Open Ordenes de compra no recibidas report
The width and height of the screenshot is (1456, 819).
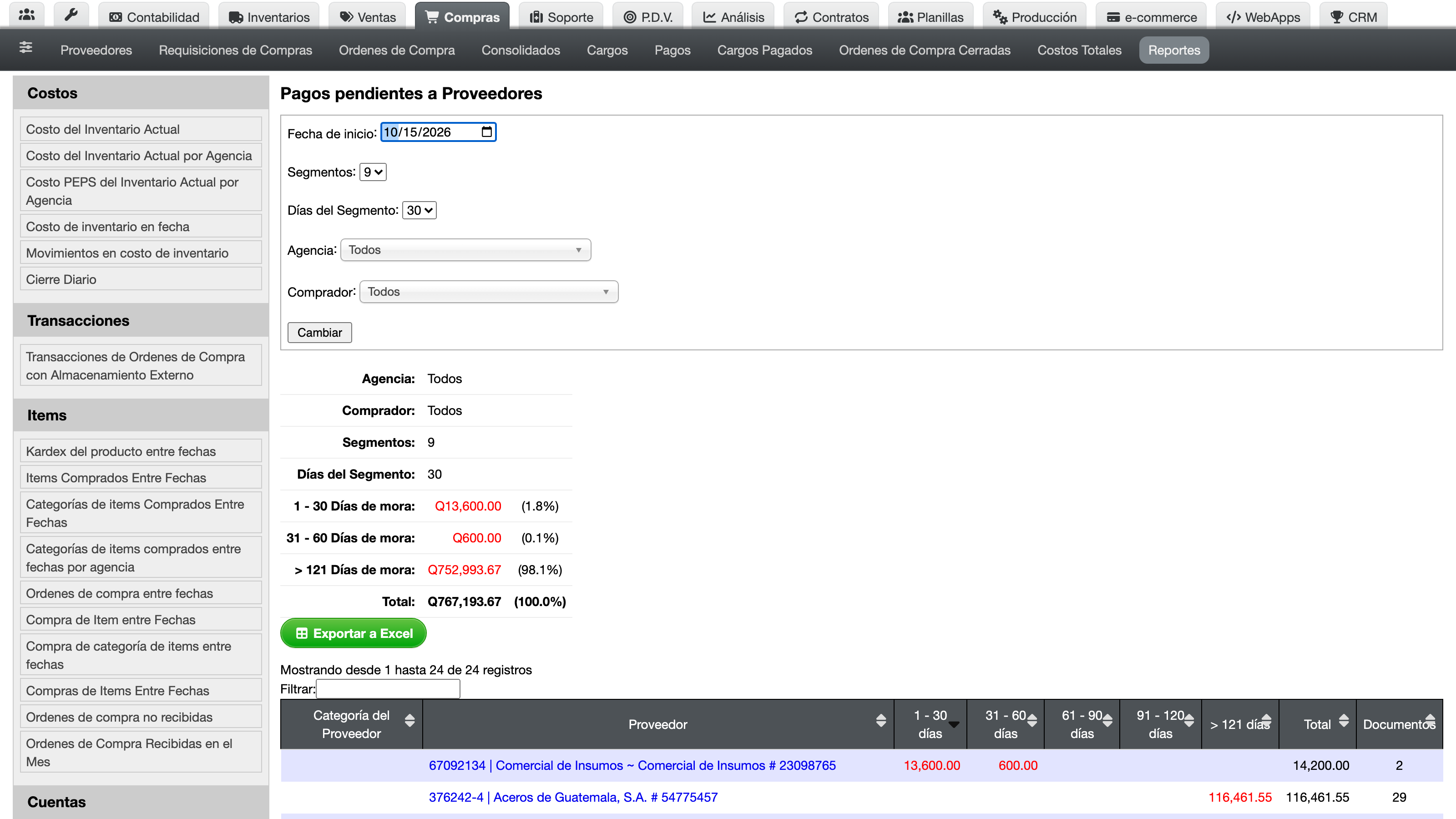[141, 717]
